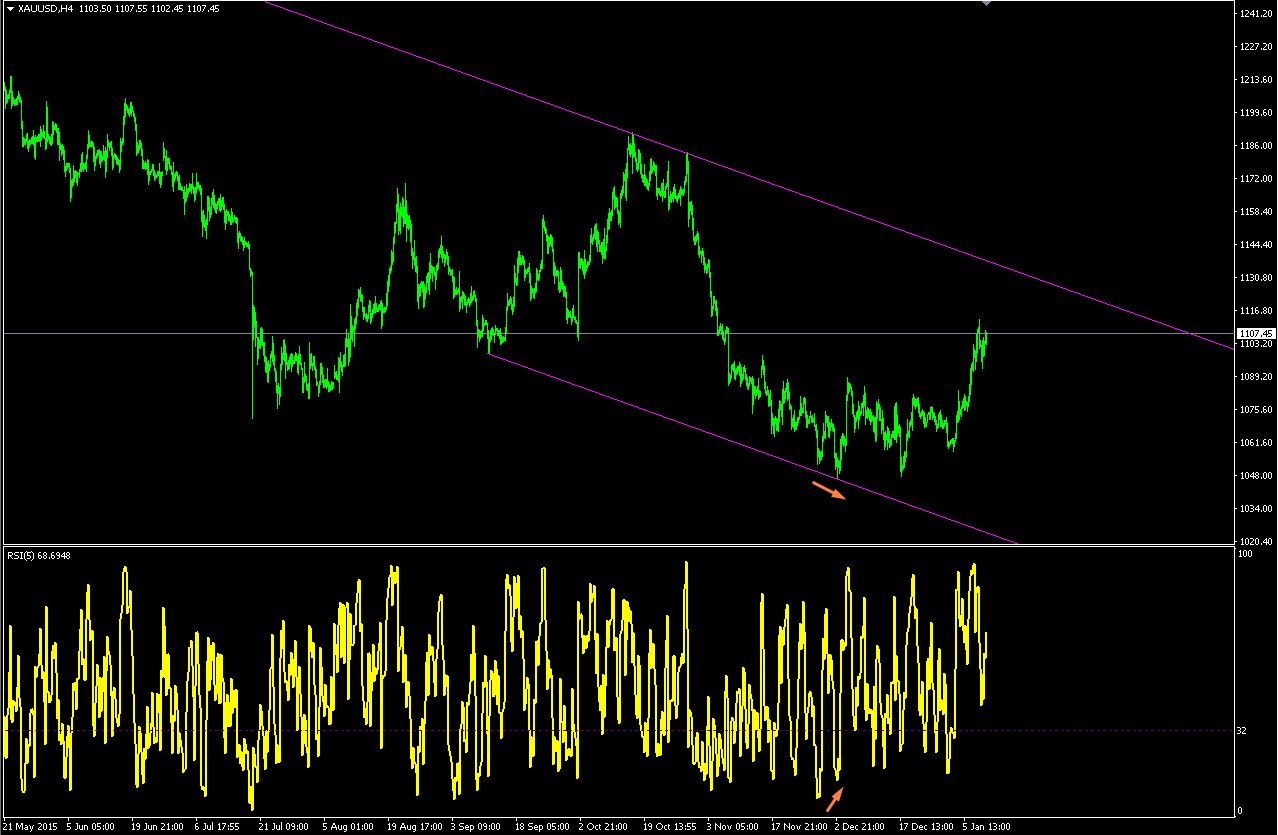Viewport: 1278px width, 835px height.
Task: Click the 19 Jun 21:00 time label
Action: click(x=158, y=827)
